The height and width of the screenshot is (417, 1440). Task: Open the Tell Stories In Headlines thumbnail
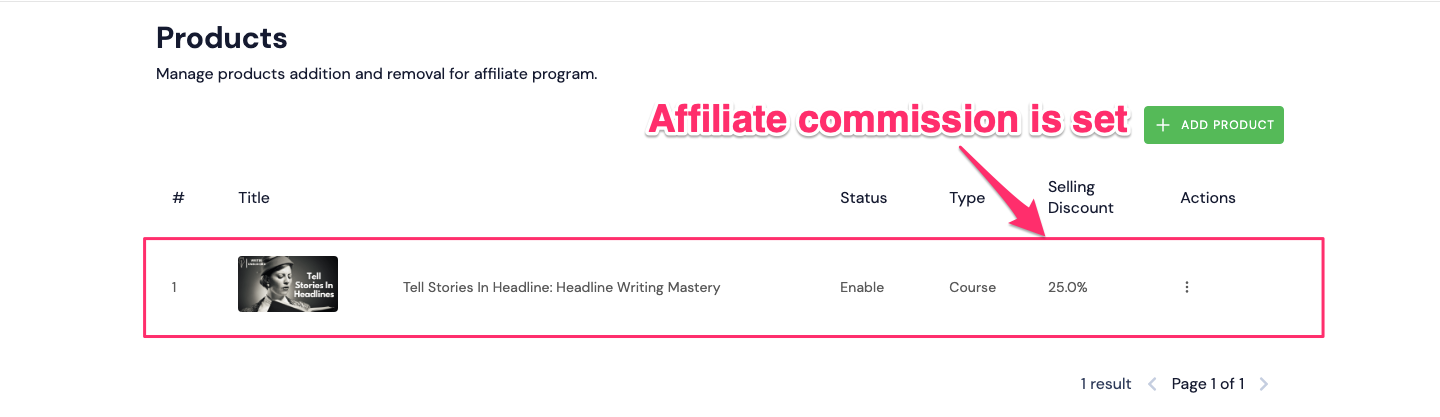click(288, 284)
